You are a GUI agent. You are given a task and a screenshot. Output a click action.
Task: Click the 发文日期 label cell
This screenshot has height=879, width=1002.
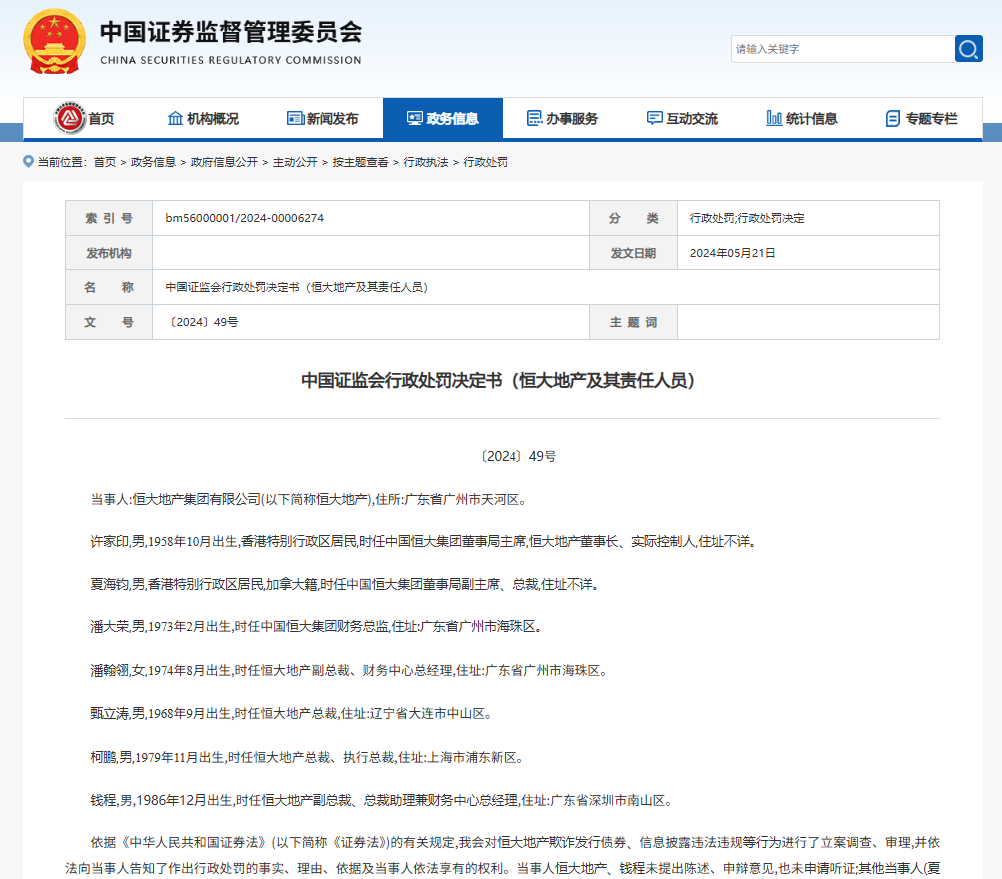[633, 253]
